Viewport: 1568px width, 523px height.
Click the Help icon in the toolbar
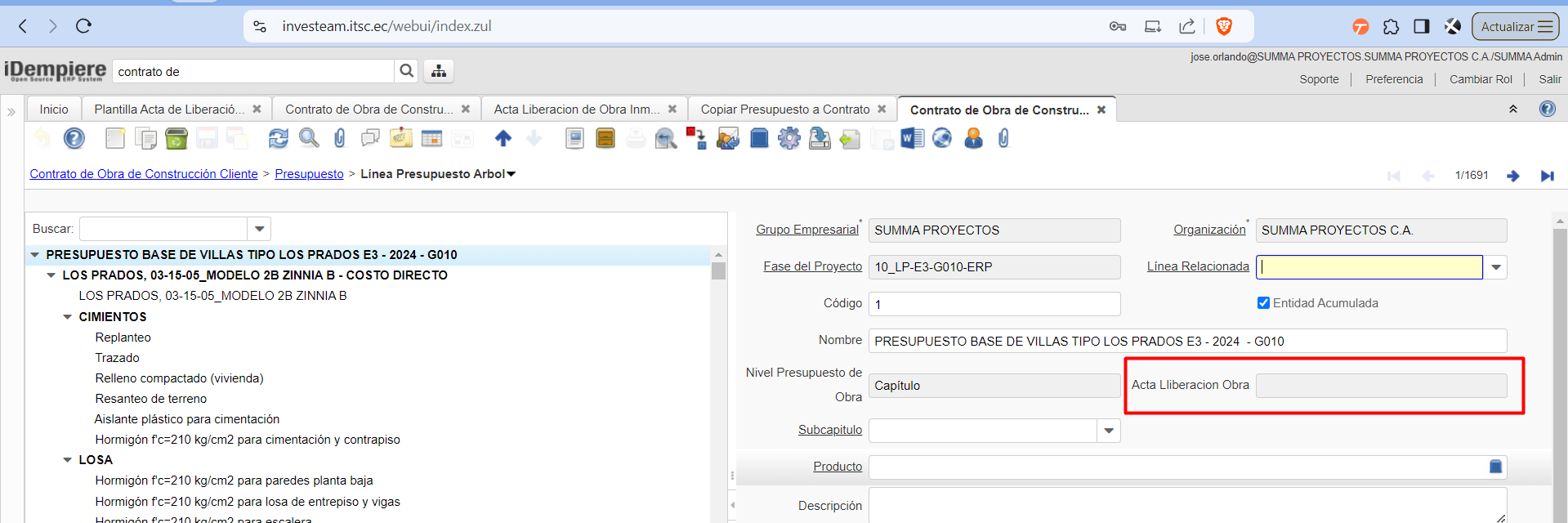(74, 139)
